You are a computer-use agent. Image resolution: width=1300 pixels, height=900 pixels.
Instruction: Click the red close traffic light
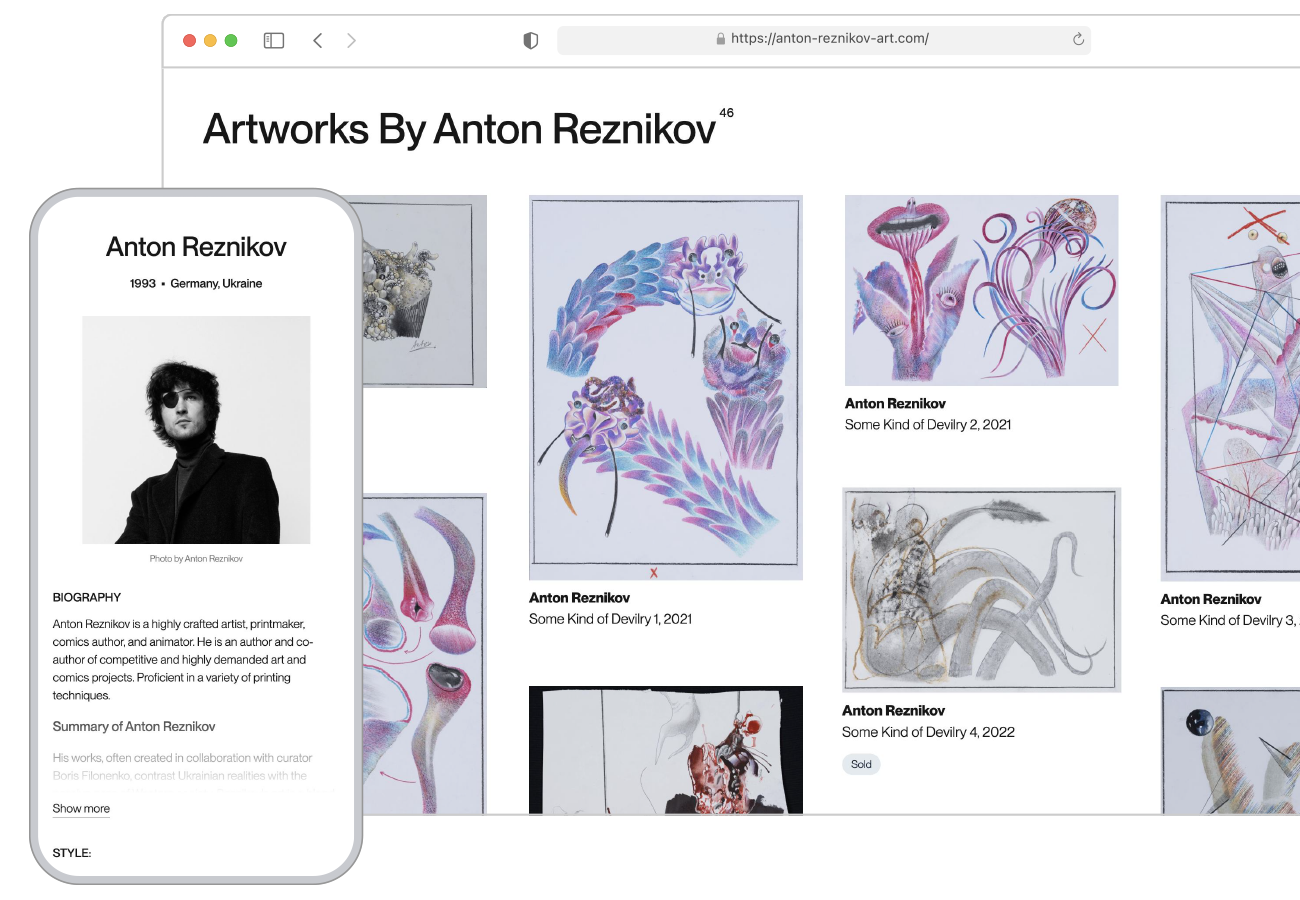189,40
